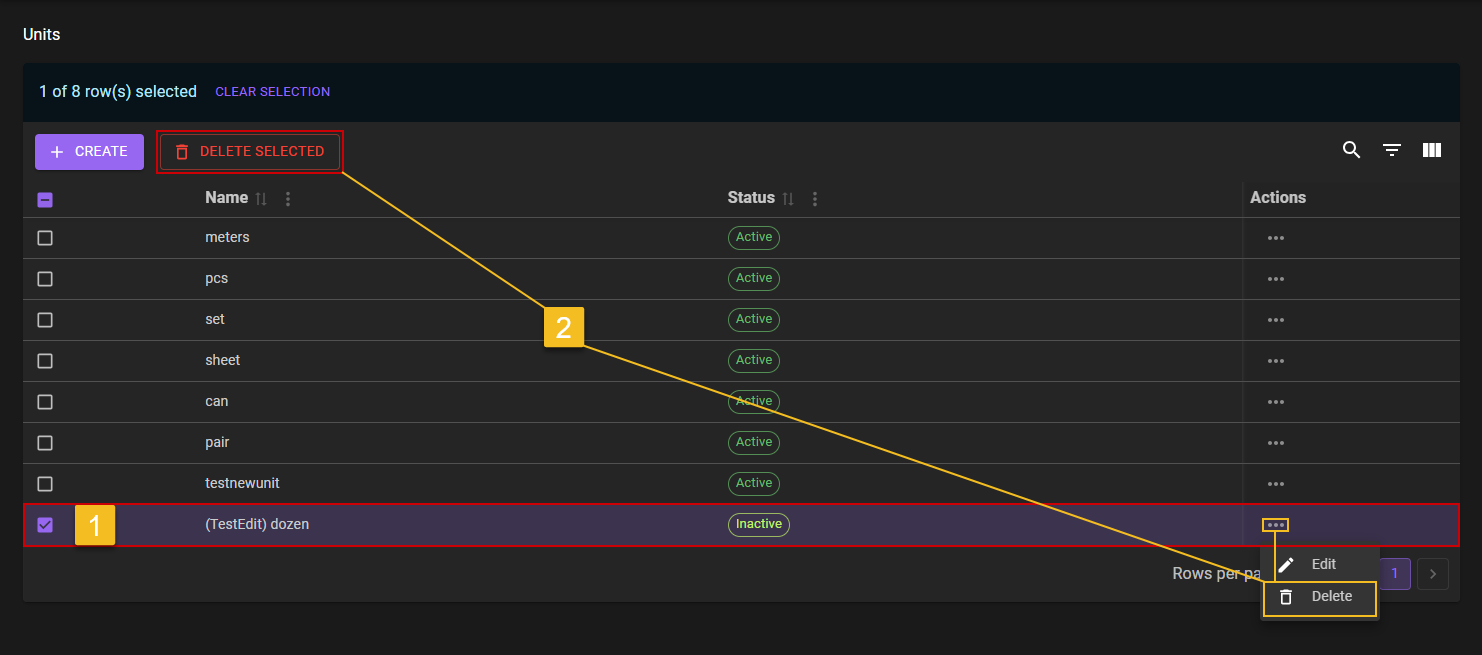The image size is (1482, 655).
Task: Click the Clear Selection link
Action: coord(272,92)
